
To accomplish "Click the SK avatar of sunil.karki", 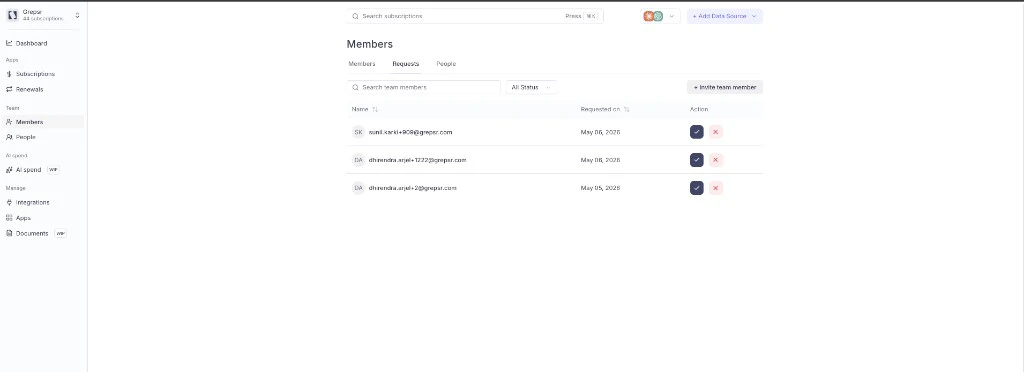I will 358,132.
